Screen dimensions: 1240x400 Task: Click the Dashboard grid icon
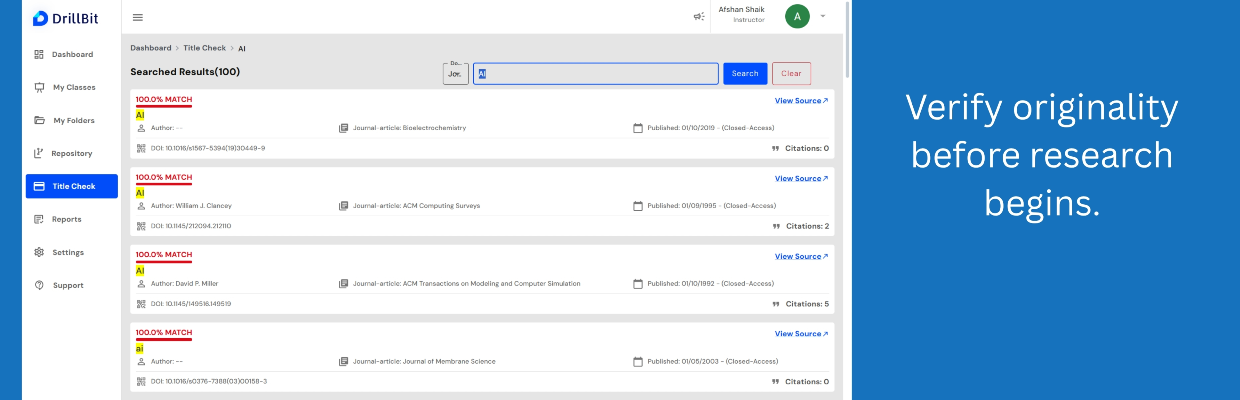(x=39, y=54)
